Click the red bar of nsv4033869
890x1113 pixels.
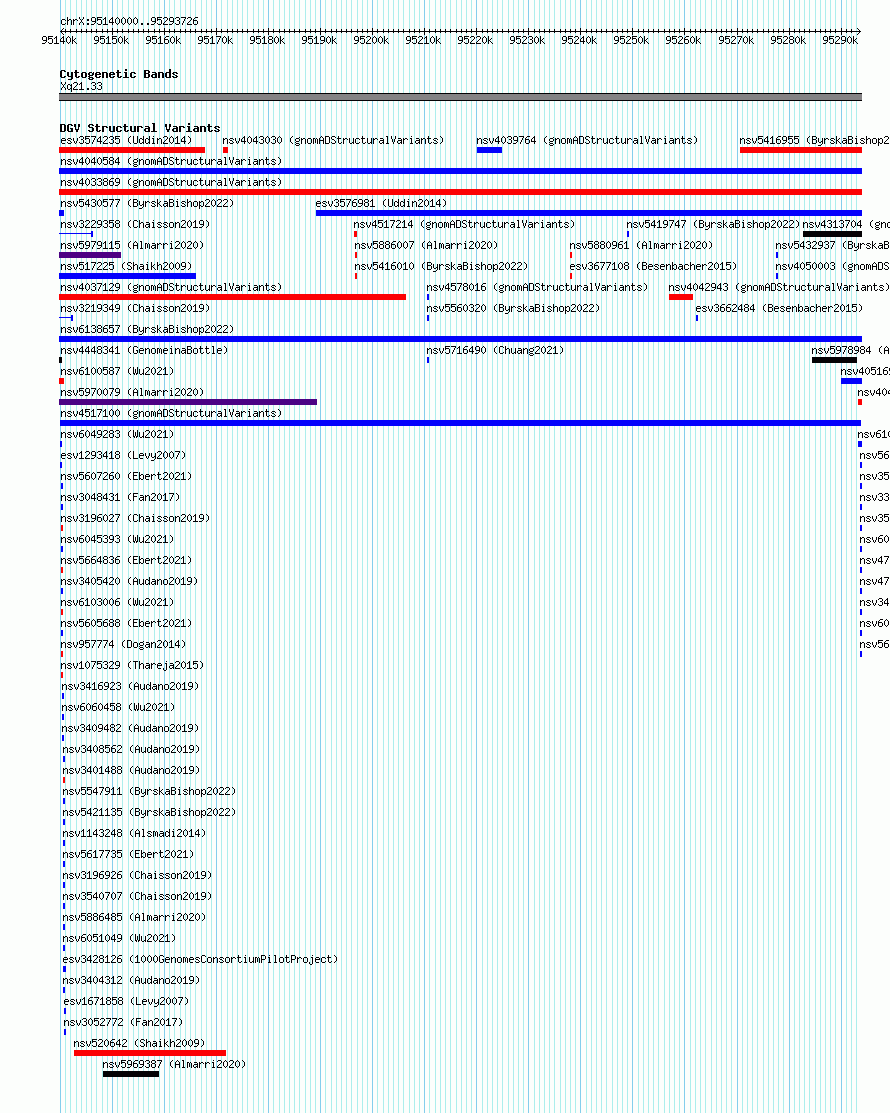pyautogui.click(x=461, y=192)
